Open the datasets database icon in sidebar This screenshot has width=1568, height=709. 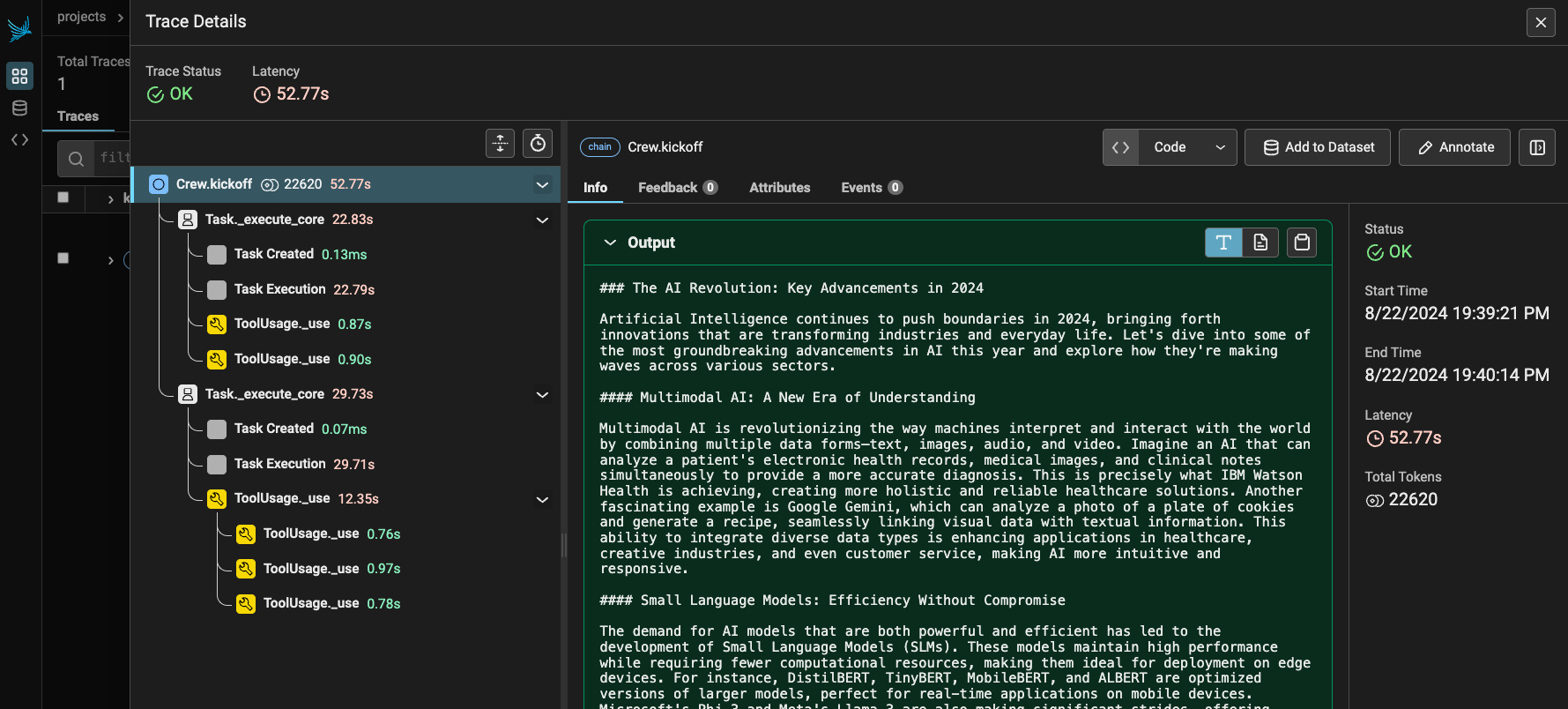(x=19, y=108)
